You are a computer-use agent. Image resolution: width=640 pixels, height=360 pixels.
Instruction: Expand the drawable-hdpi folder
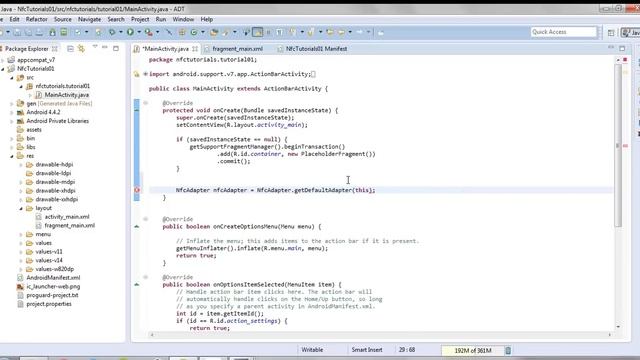[x=21, y=164]
